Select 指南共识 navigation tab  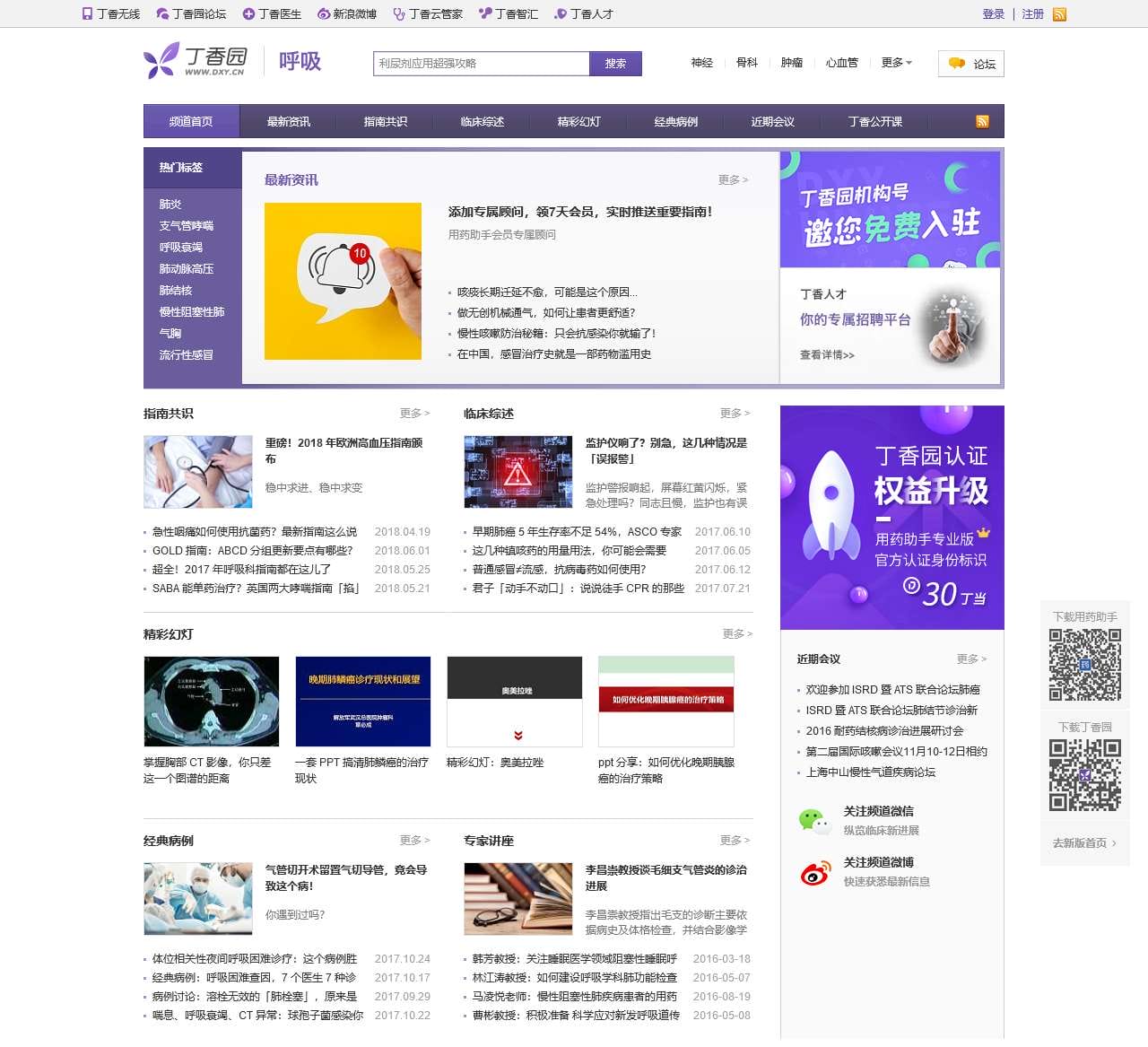[x=386, y=121]
